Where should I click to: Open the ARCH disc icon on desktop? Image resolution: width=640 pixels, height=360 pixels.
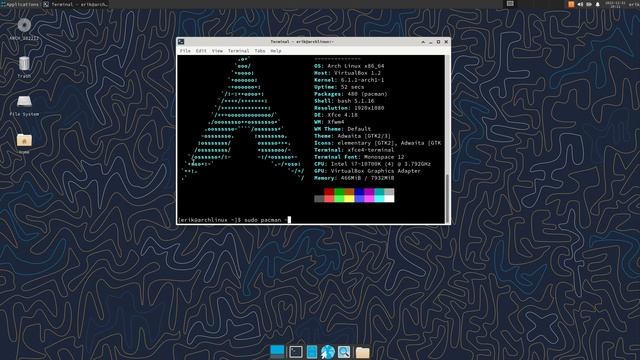click(24, 25)
